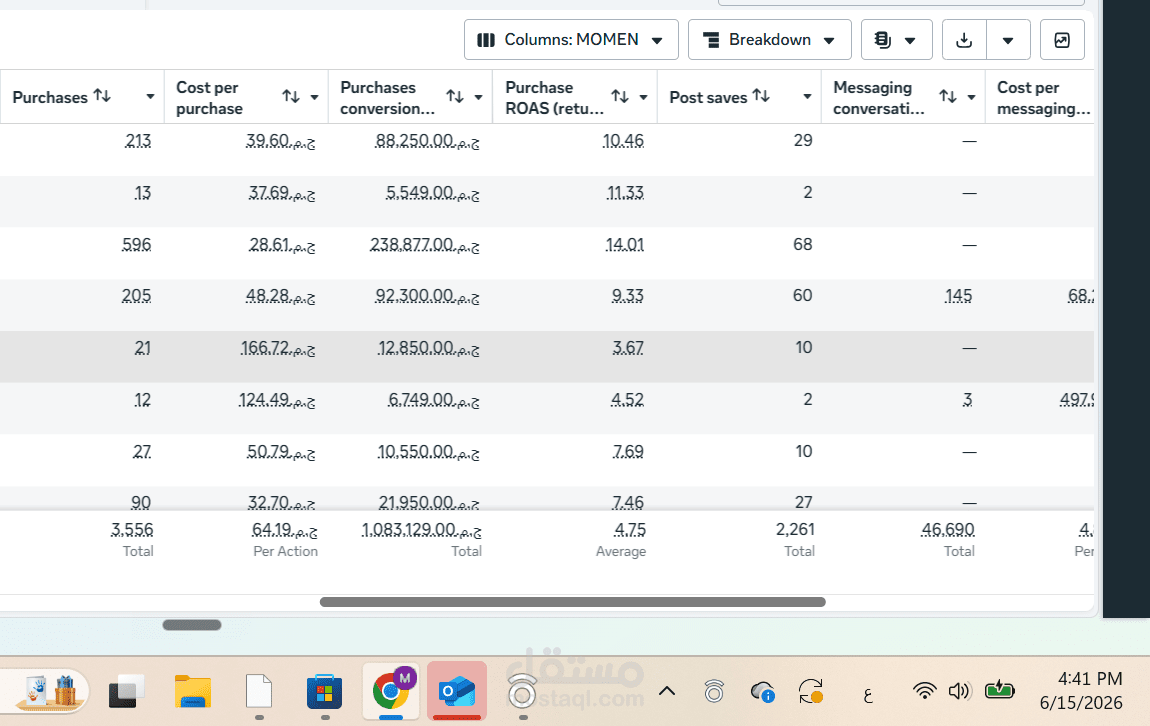The image size is (1150, 726).
Task: Click the export download icon
Action: pos(964,40)
